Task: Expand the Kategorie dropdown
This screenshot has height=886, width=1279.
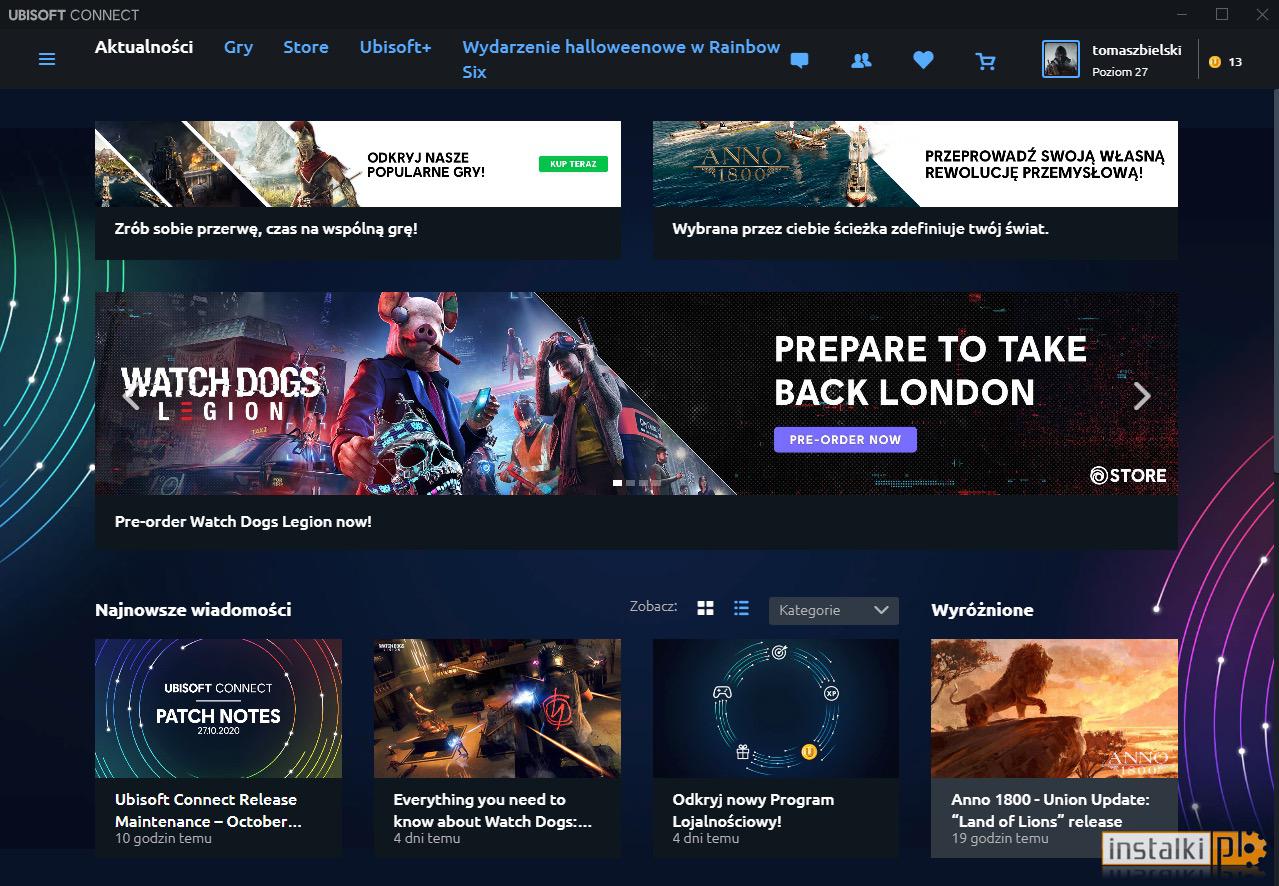Action: 834,610
